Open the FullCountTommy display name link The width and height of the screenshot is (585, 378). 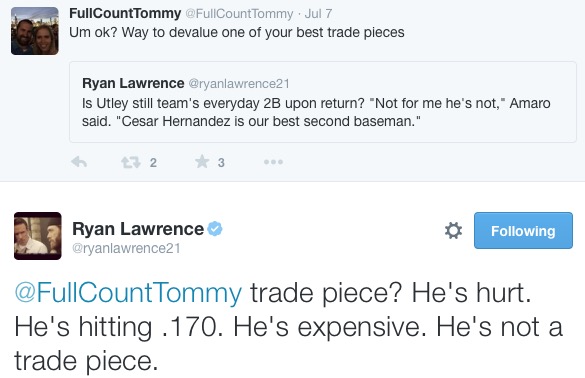125,13
